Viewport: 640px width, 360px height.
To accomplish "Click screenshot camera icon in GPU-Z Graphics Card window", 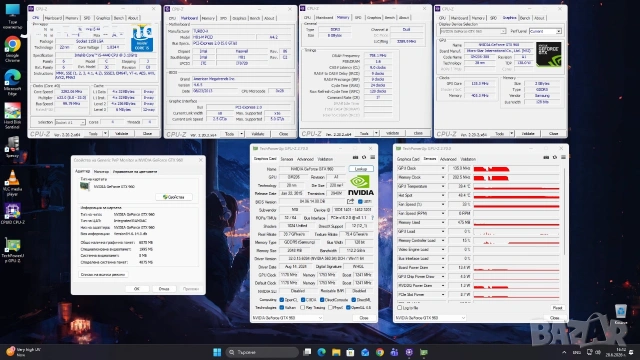I will 355,157.
